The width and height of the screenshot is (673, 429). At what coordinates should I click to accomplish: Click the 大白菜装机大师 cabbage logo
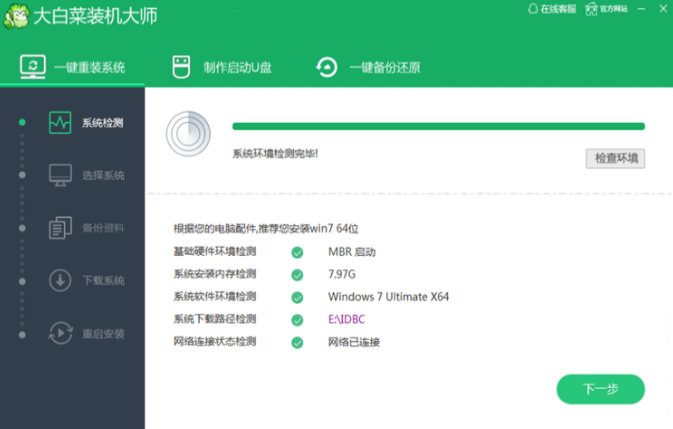tap(16, 18)
